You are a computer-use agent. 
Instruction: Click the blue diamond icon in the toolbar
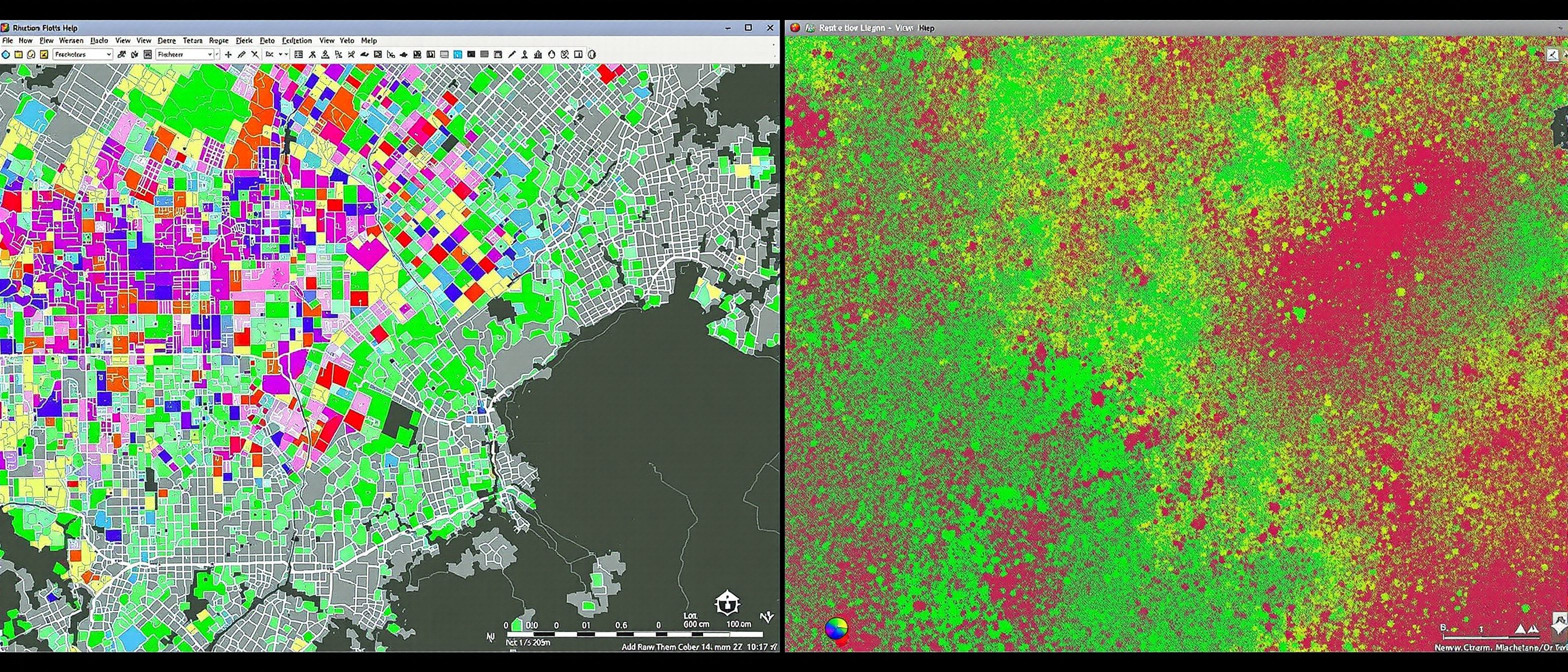tap(5, 55)
